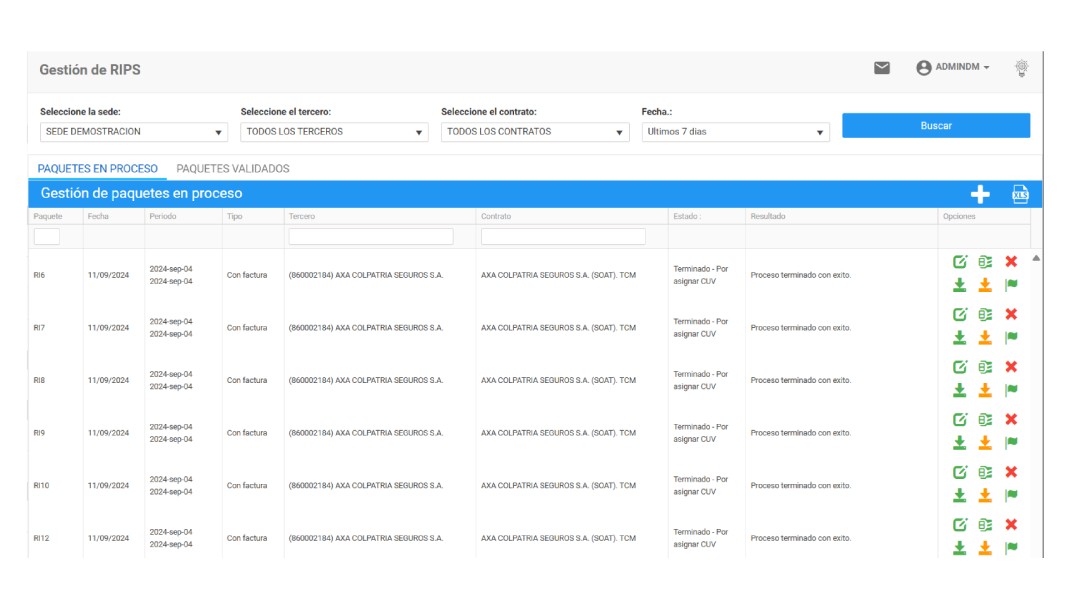Select the RI6 package cell

[39, 275]
